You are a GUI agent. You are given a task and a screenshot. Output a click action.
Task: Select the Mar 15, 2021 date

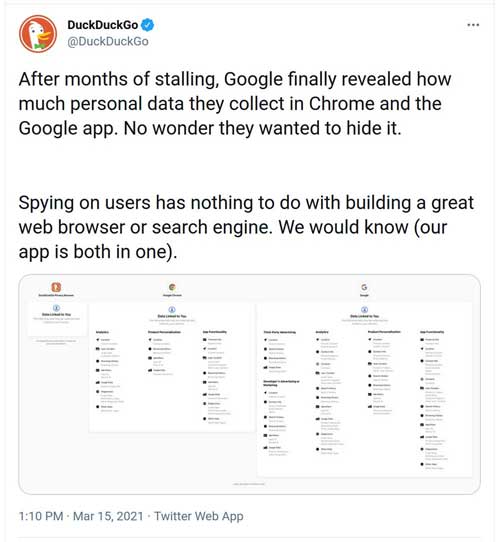[108, 516]
